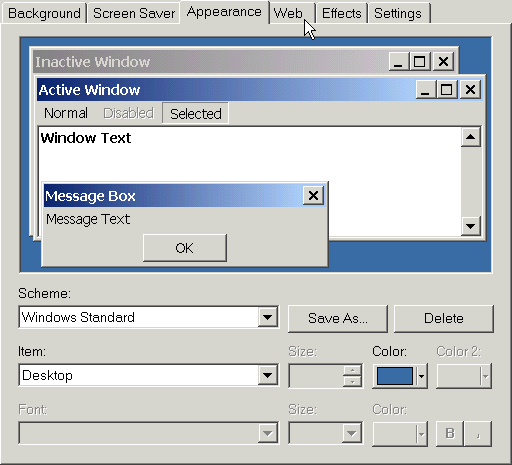Click the preview scrollbar down arrow
The height and width of the screenshot is (465, 512).
pyautogui.click(x=471, y=226)
